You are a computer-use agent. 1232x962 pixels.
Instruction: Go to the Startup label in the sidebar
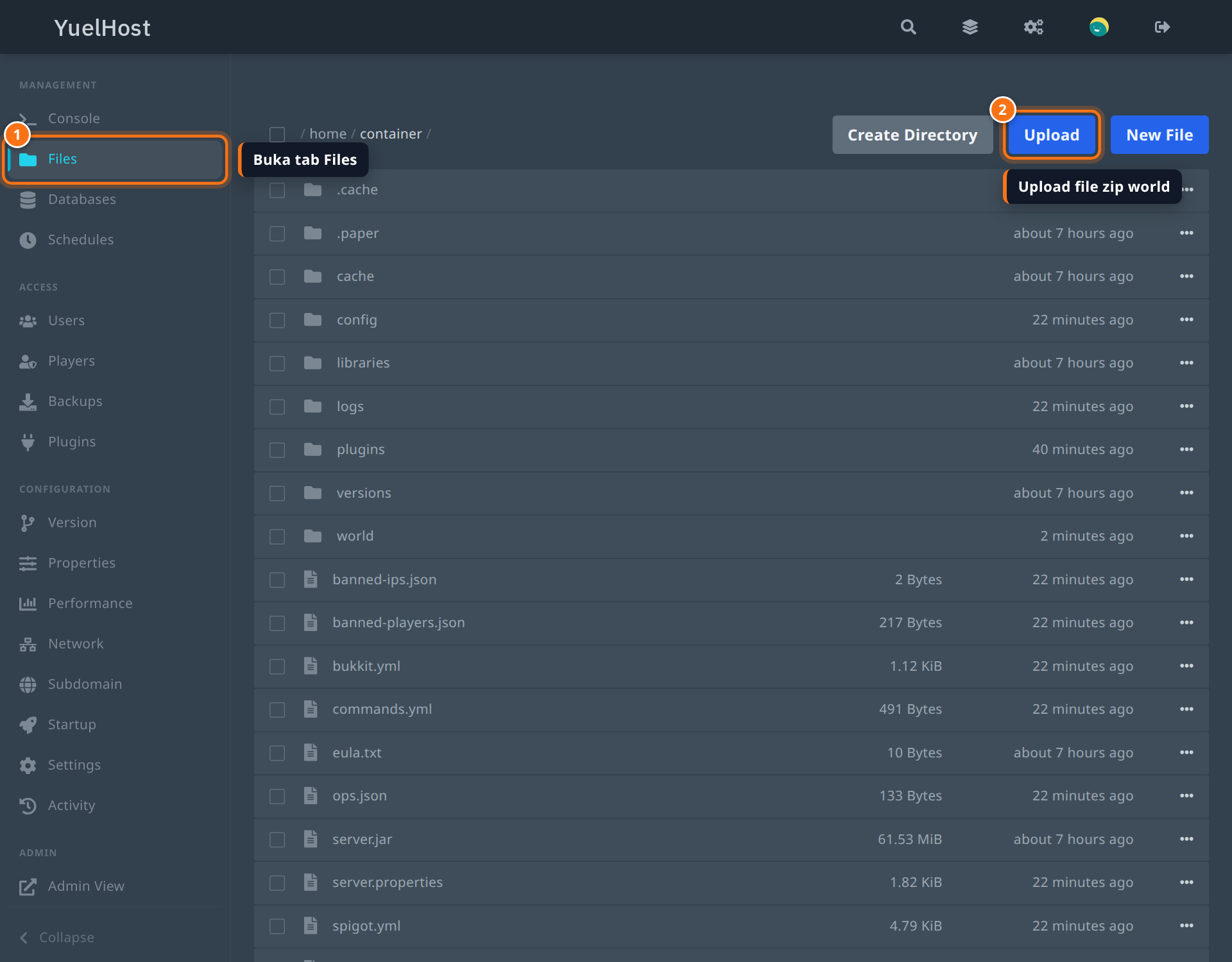click(72, 725)
